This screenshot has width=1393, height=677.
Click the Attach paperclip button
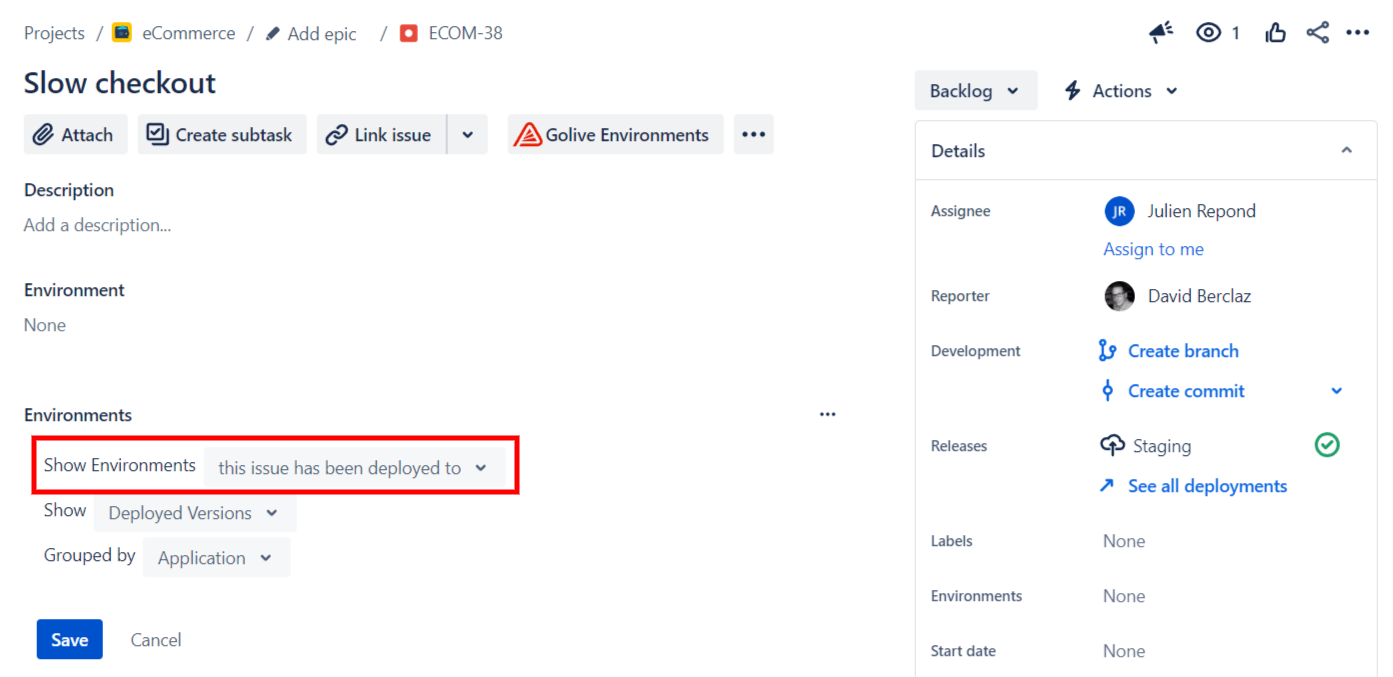coord(75,135)
